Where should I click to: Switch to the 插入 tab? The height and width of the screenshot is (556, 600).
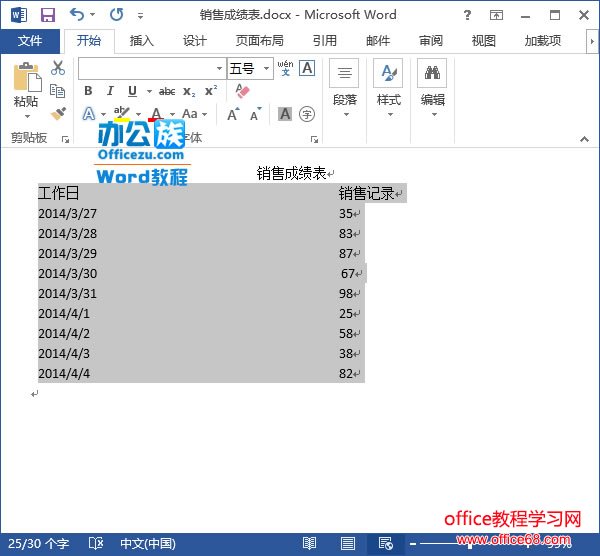(142, 41)
